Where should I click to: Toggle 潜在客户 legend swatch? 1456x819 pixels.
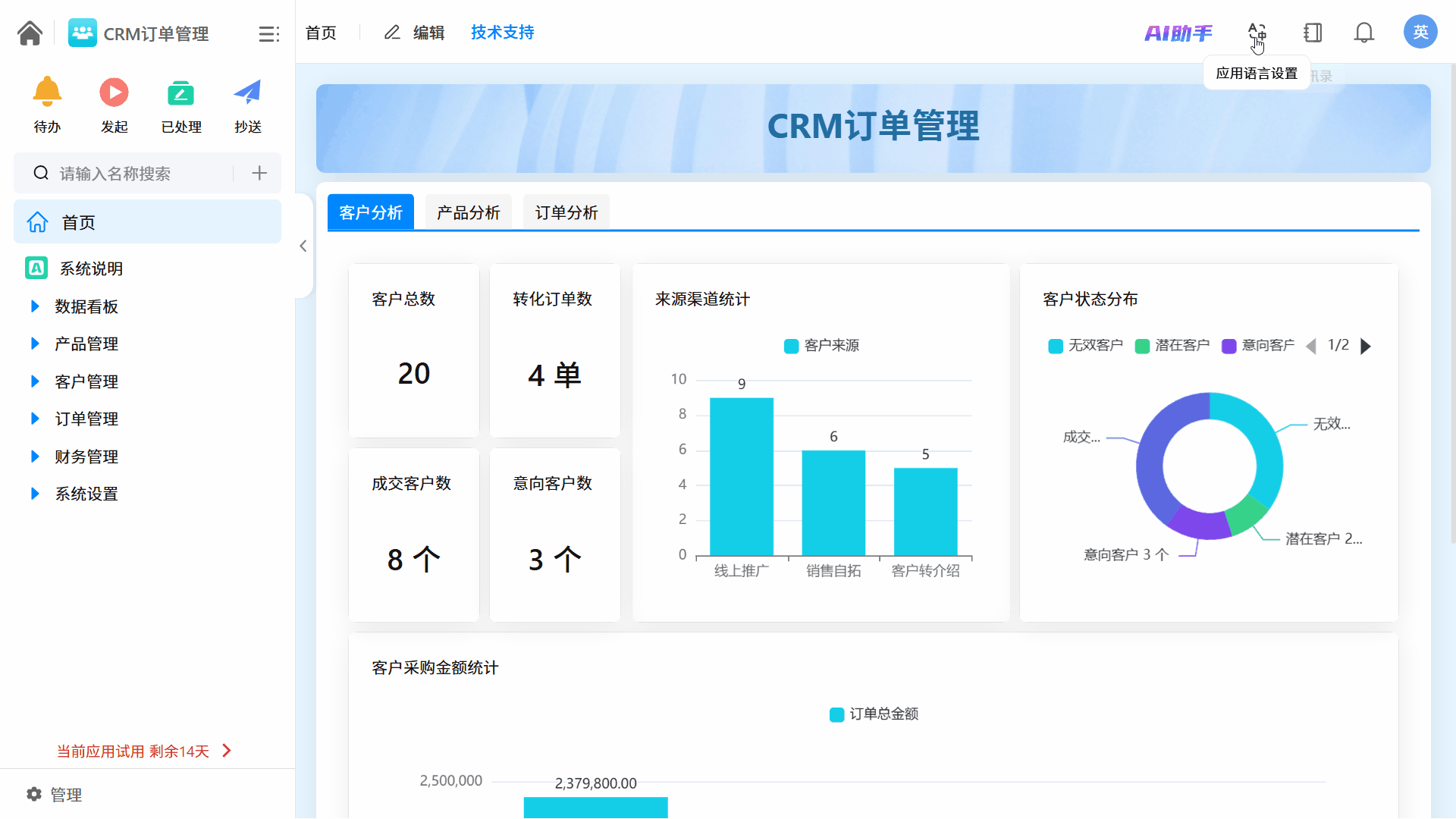coord(1142,346)
